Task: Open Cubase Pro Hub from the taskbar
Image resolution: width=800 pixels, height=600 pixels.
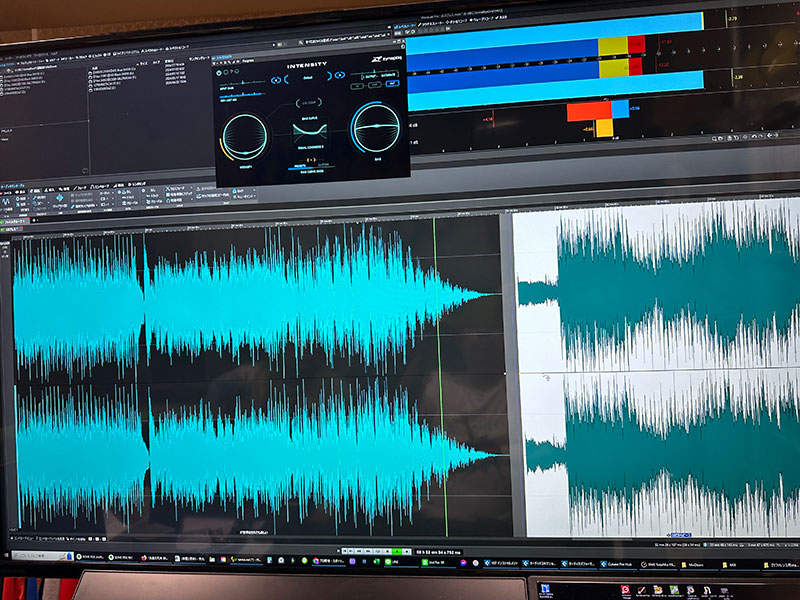Action: 618,564
